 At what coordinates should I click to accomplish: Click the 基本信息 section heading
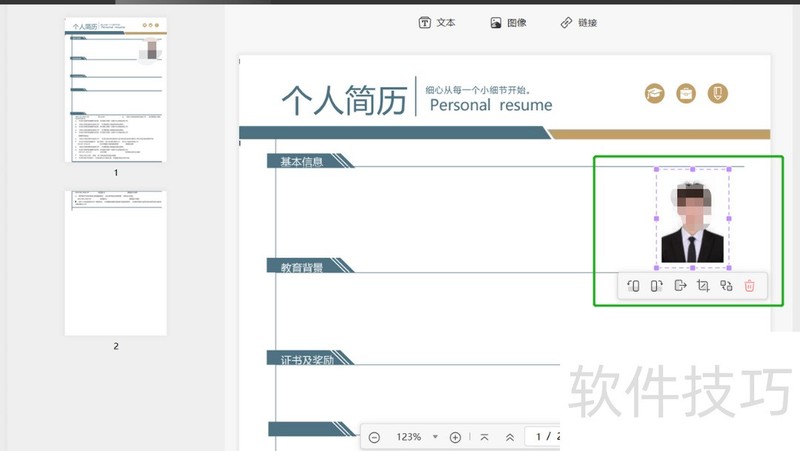point(302,162)
